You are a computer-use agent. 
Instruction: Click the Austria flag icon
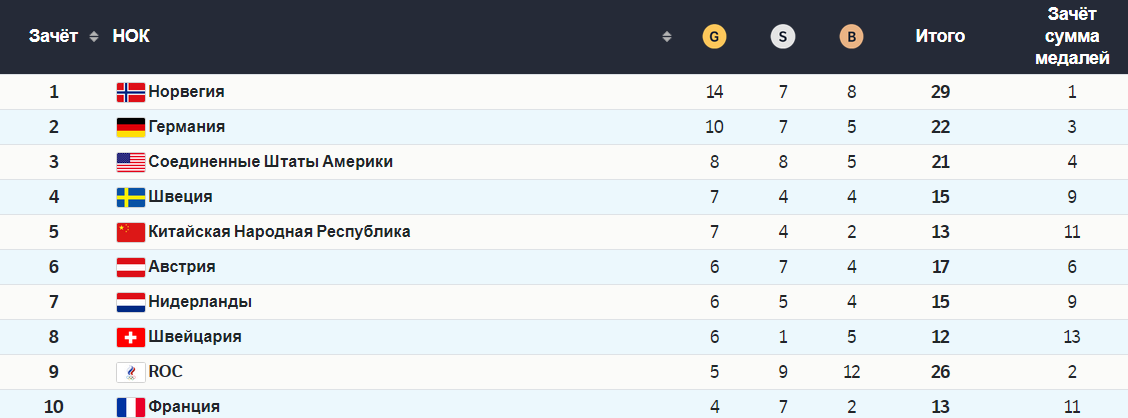[x=131, y=267]
